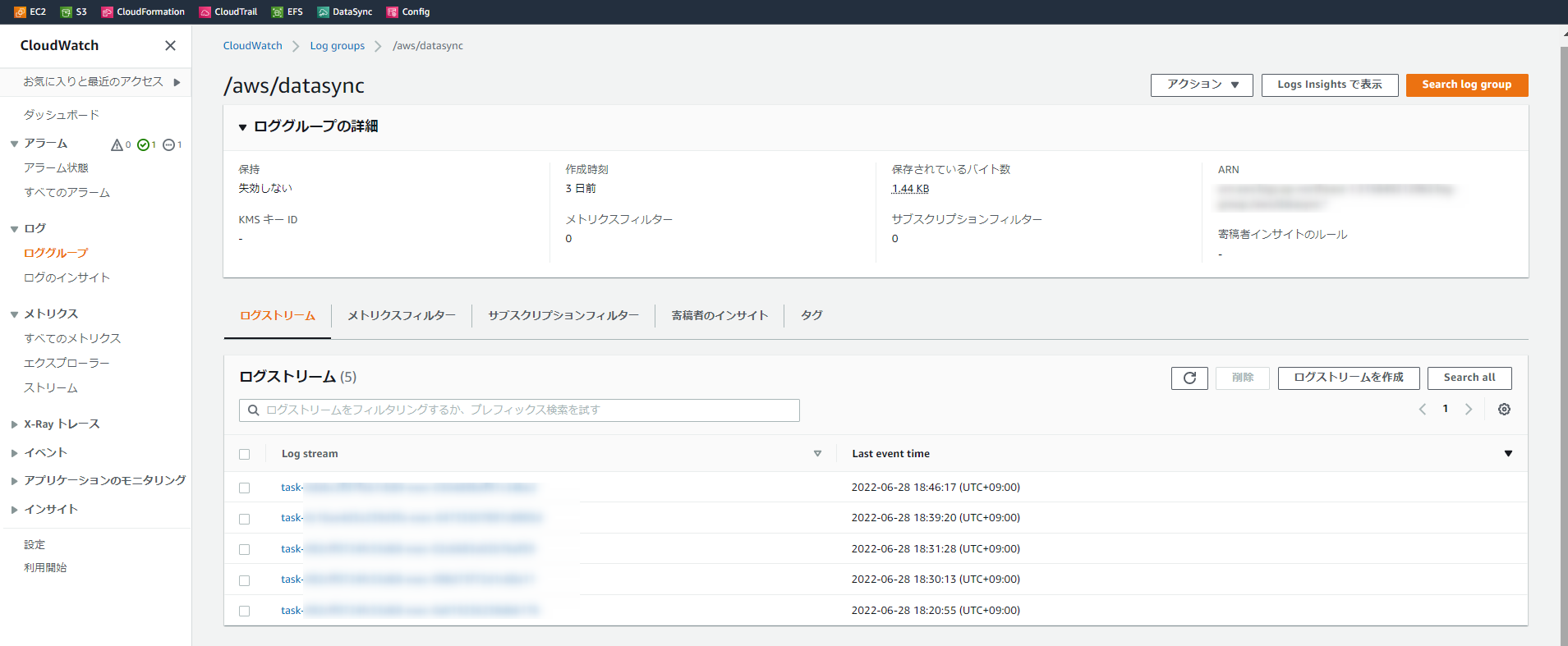Image resolution: width=1568 pixels, height=646 pixels.
Task: Sort by Last event time arrow
Action: click(1508, 454)
